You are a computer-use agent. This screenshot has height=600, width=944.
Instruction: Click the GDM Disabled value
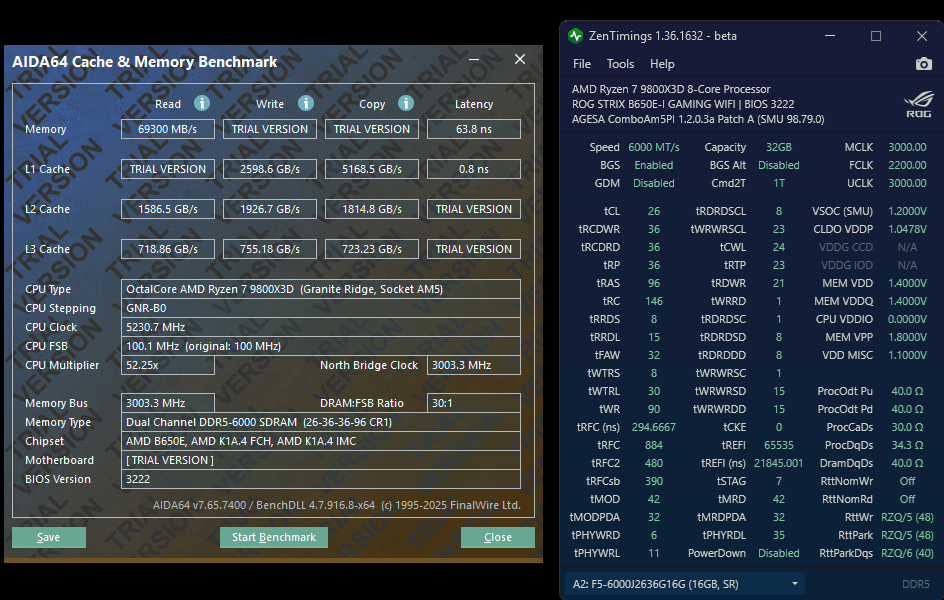click(x=654, y=183)
